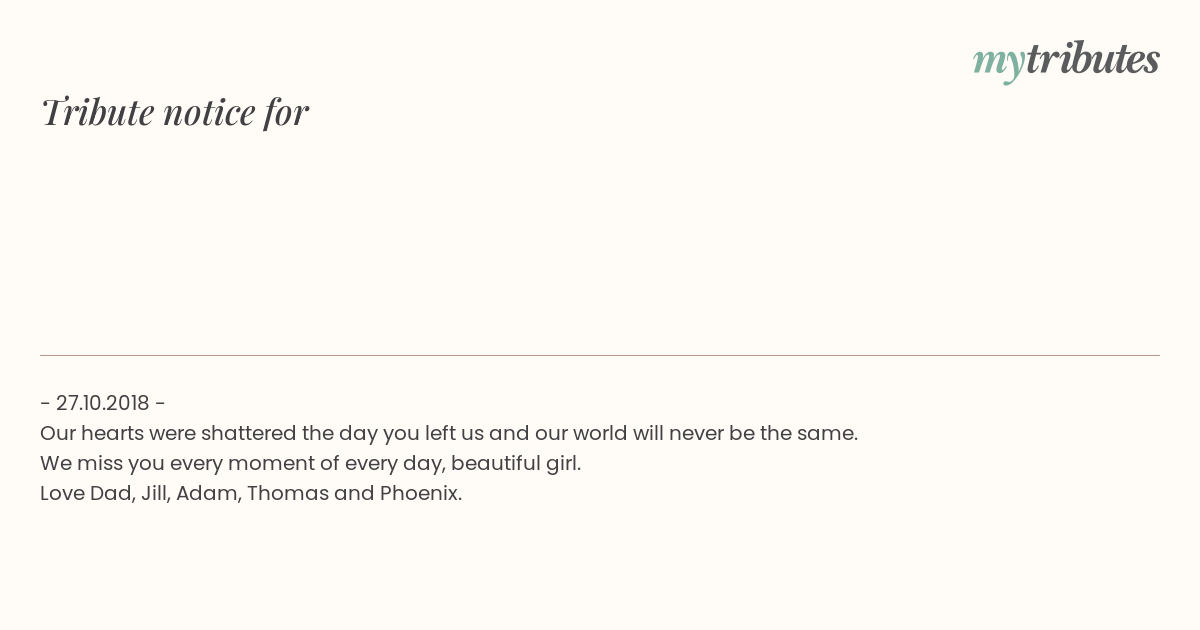Image resolution: width=1200 pixels, height=630 pixels.
Task: Click the words "beautiful girl"
Action: (515, 463)
